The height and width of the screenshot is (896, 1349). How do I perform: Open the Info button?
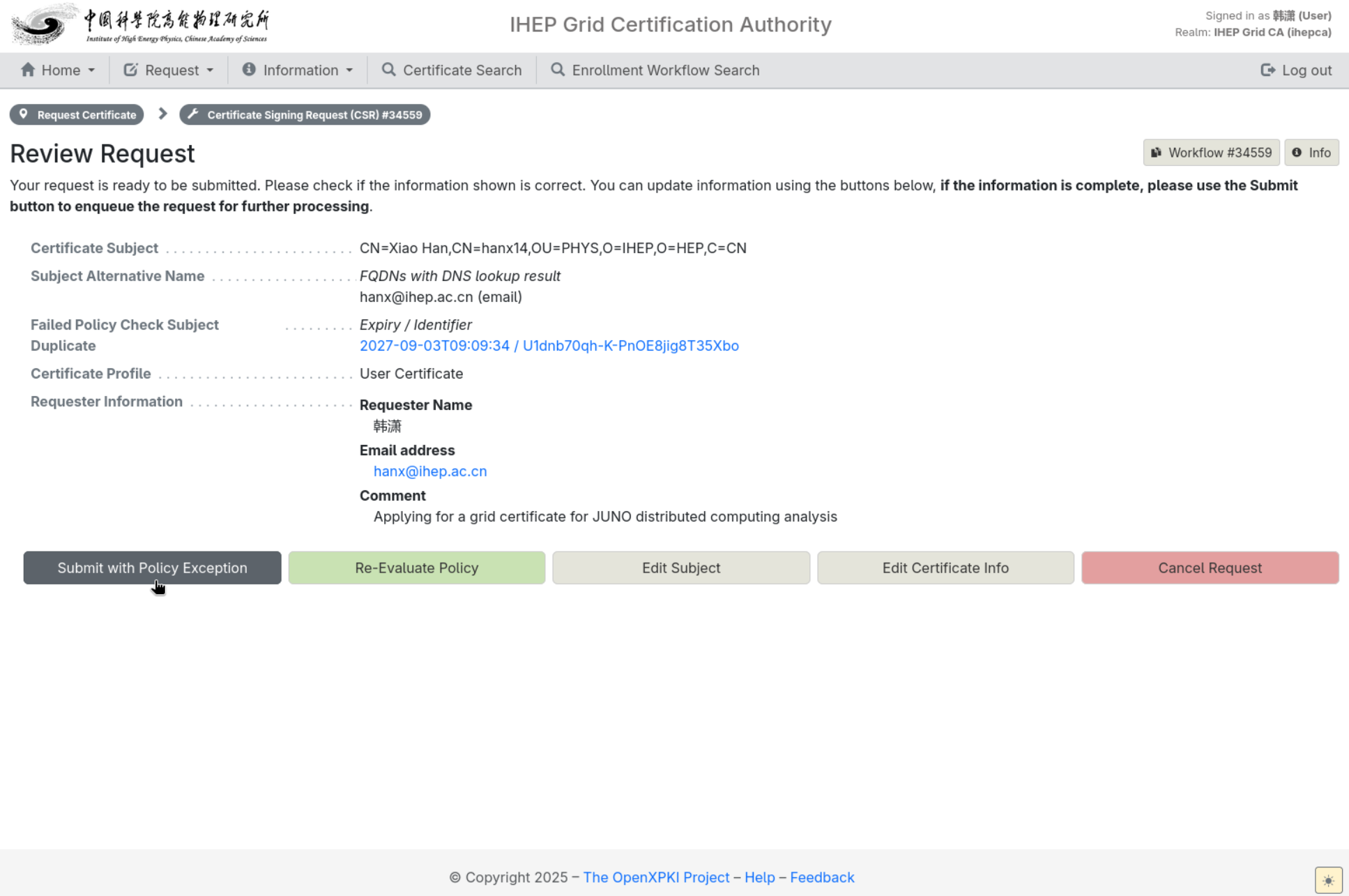point(1311,153)
